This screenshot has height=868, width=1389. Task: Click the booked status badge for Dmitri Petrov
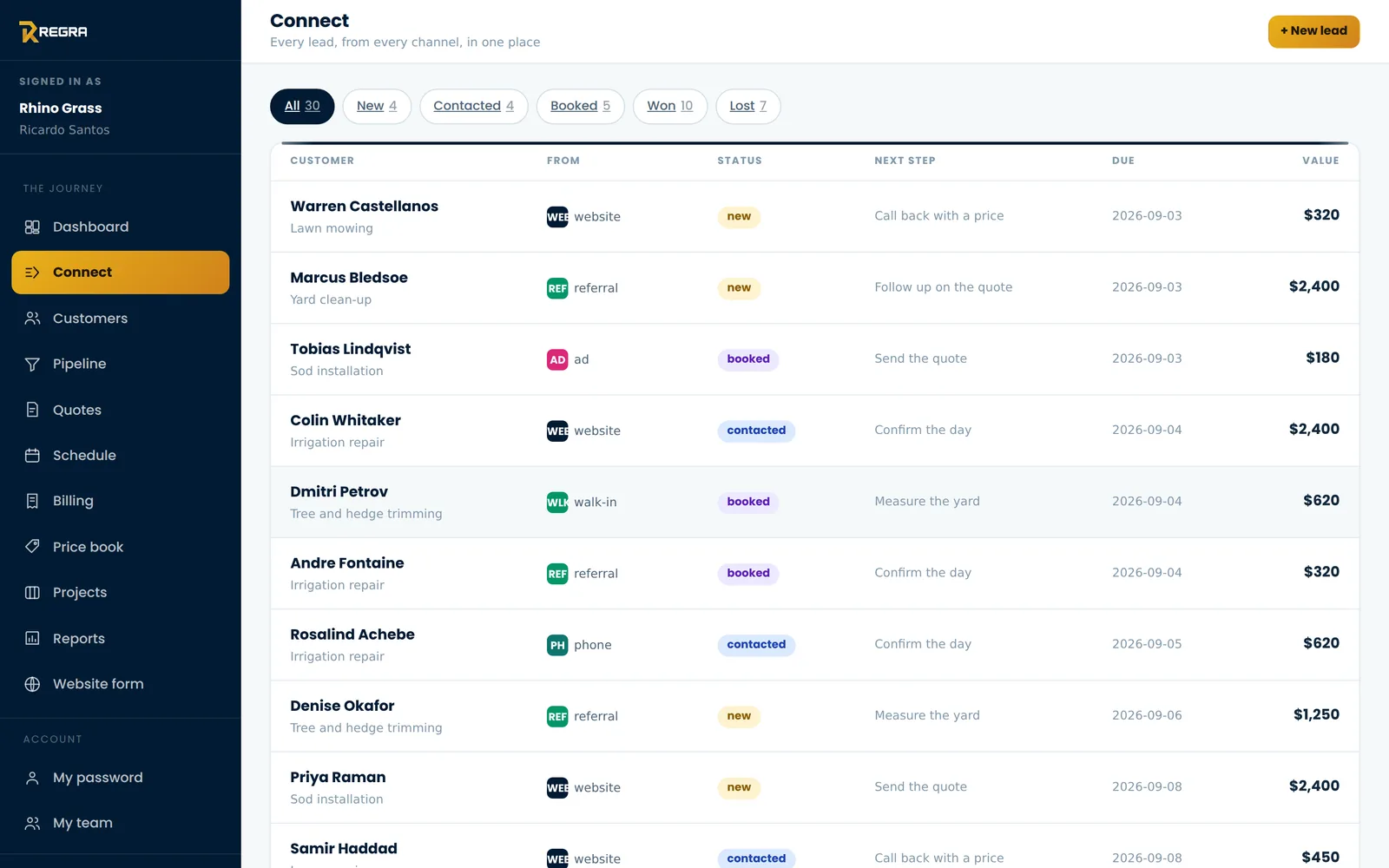[748, 502]
